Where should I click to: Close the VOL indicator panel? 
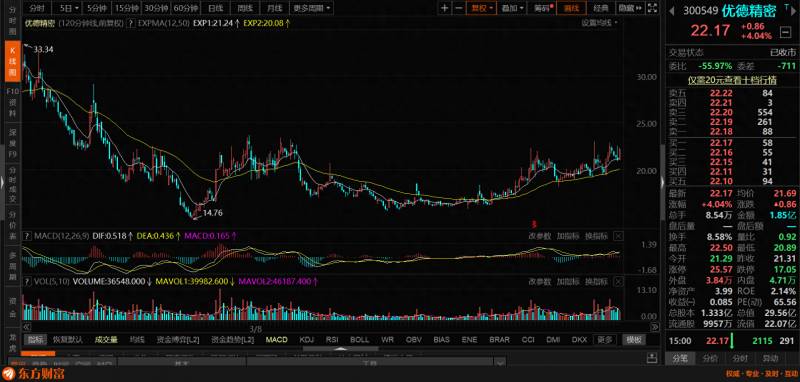point(618,282)
